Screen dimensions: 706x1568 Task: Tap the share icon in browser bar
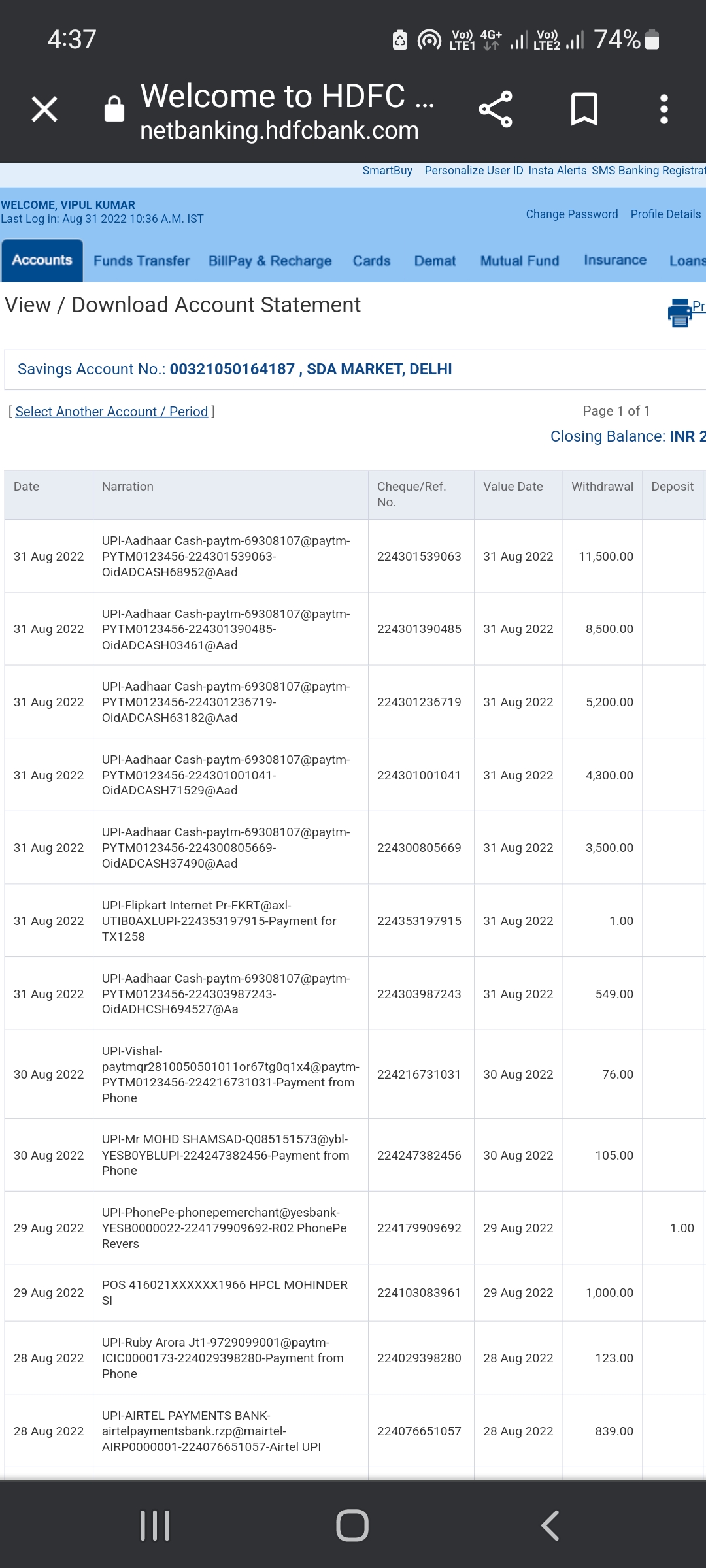(496, 109)
